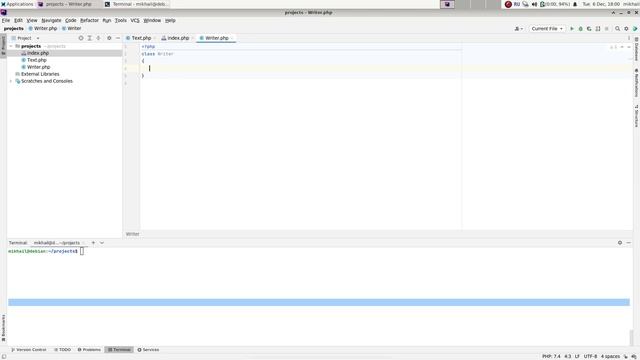Viewport: 640px width, 360px height.
Task: Click the Stop icon in run toolbar
Action: point(607,29)
